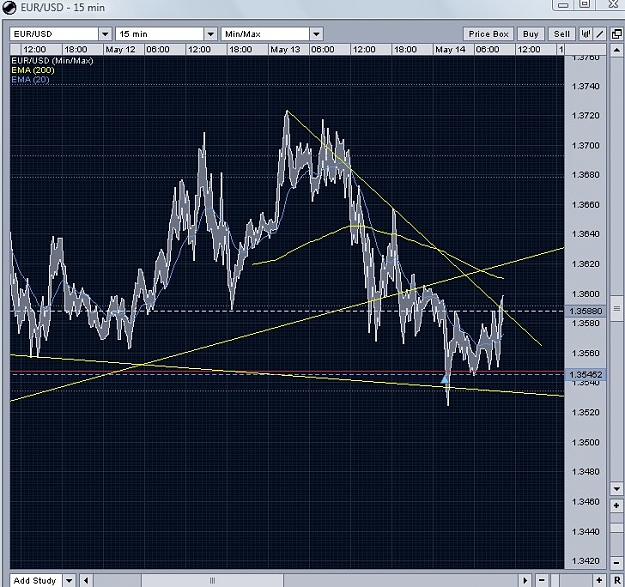Viewport: 625px width, 587px height.
Task: Click the horizontal scrollbar right arrow
Action: pyautogui.click(x=525, y=580)
